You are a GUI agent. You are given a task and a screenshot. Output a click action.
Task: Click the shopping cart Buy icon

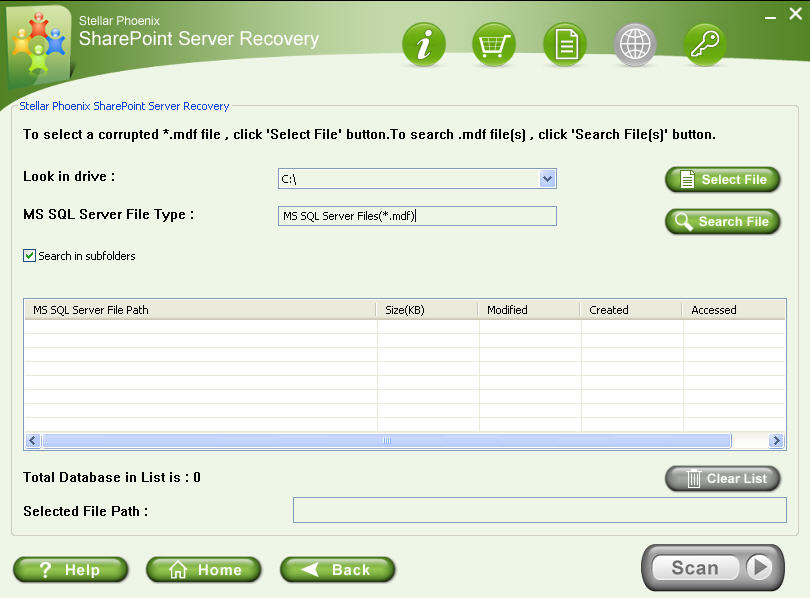click(494, 45)
